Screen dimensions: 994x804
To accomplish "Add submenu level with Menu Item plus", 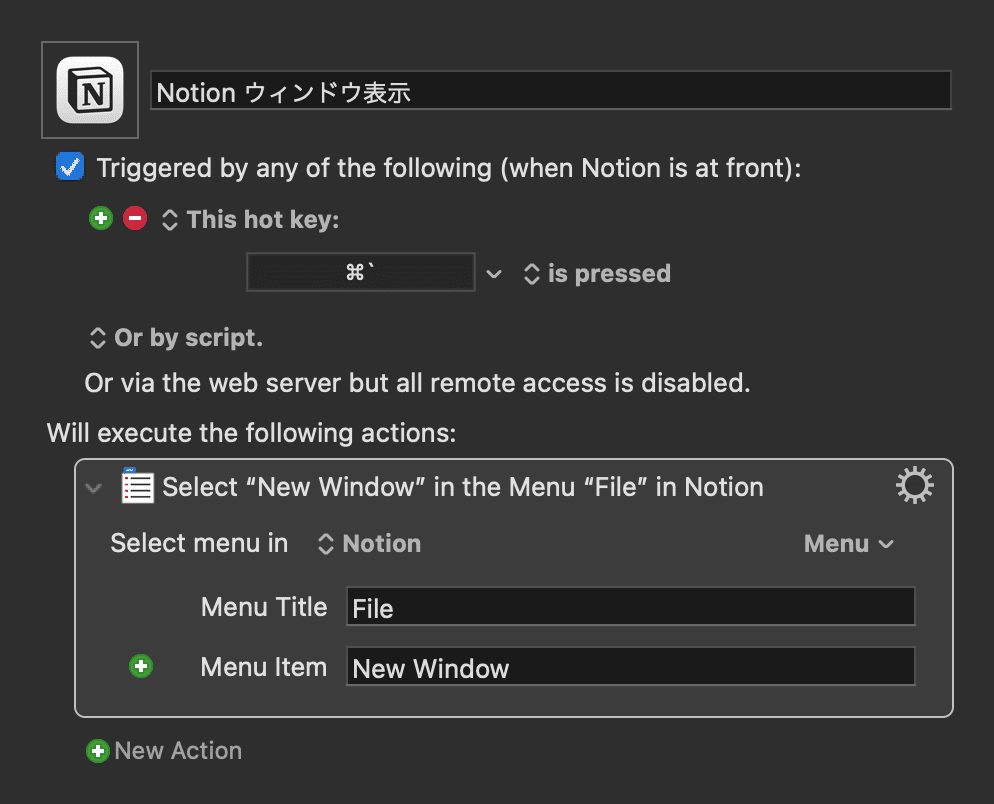I will point(141,666).
